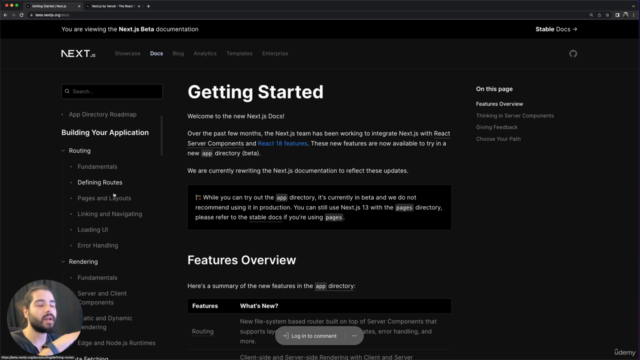
Task: Switch to the Getting Started browser tab
Action: (52, 6)
